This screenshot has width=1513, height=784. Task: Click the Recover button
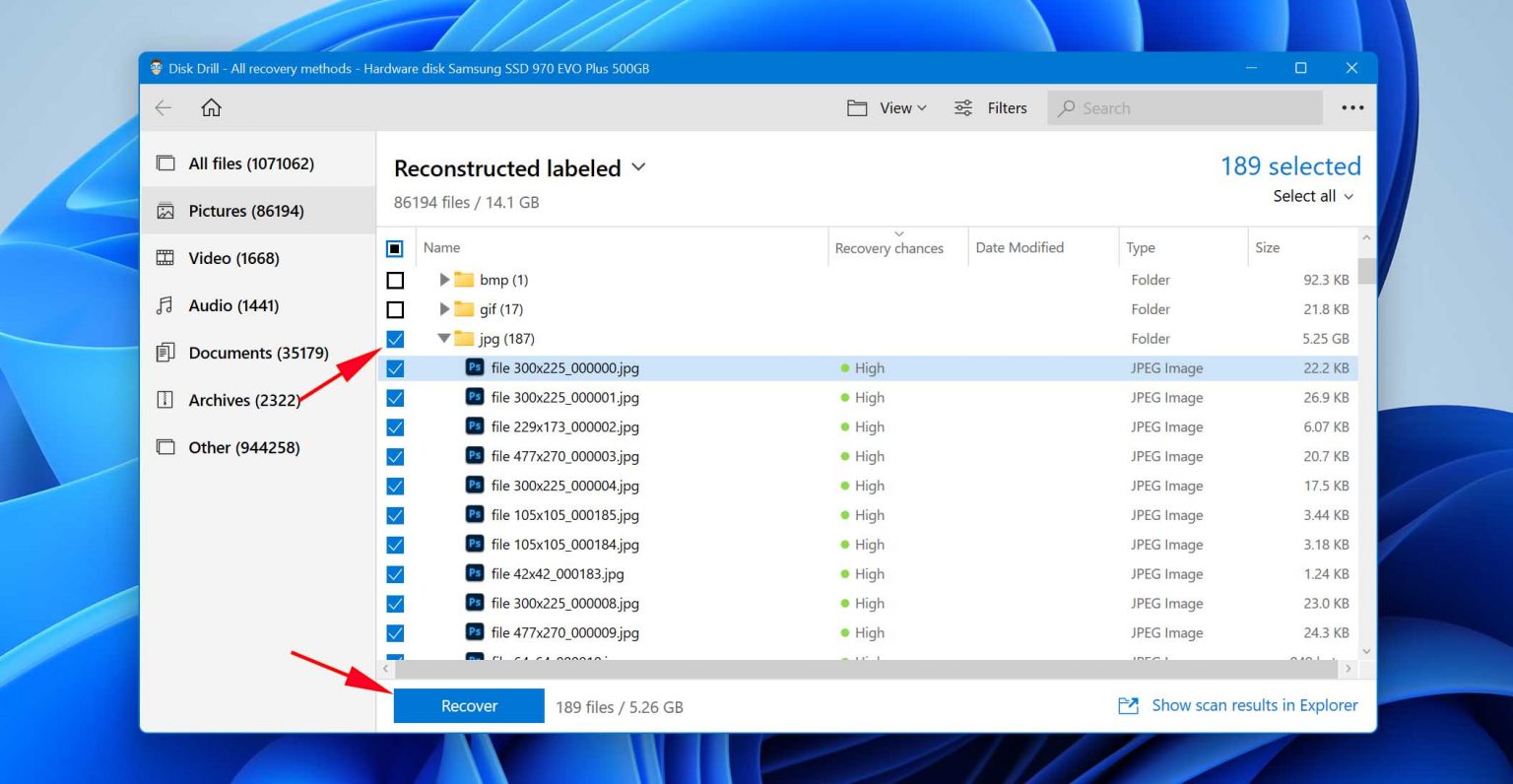pos(469,705)
